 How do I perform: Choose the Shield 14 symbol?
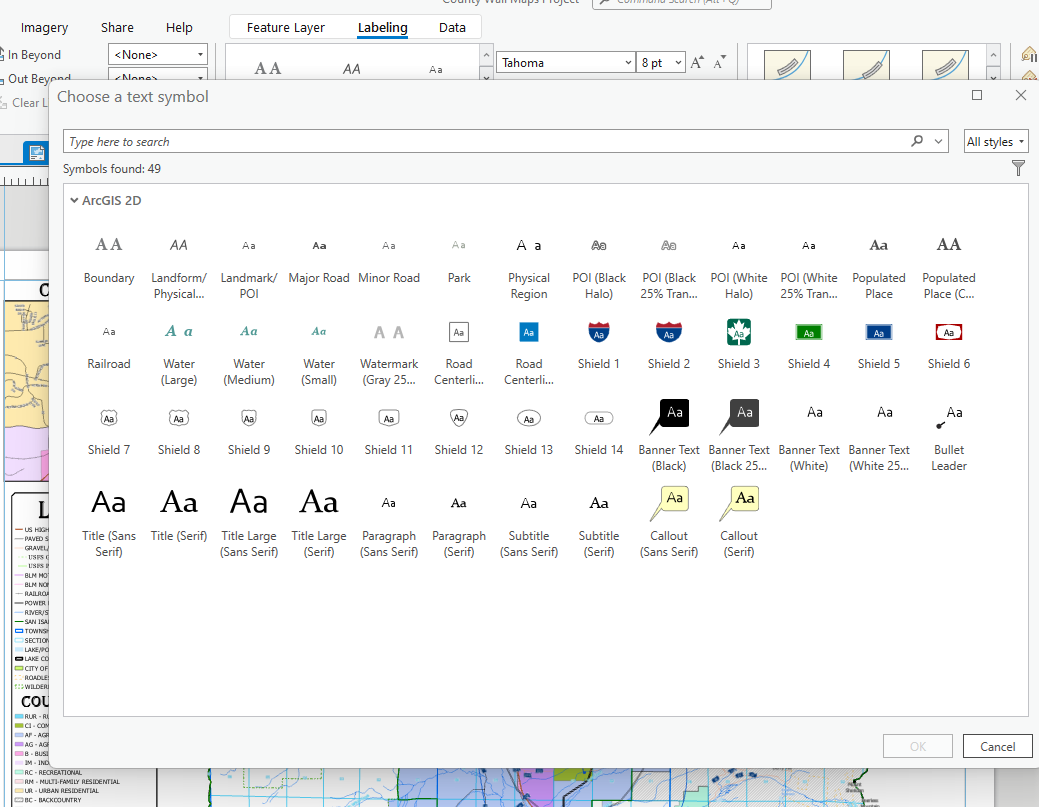coord(598,418)
